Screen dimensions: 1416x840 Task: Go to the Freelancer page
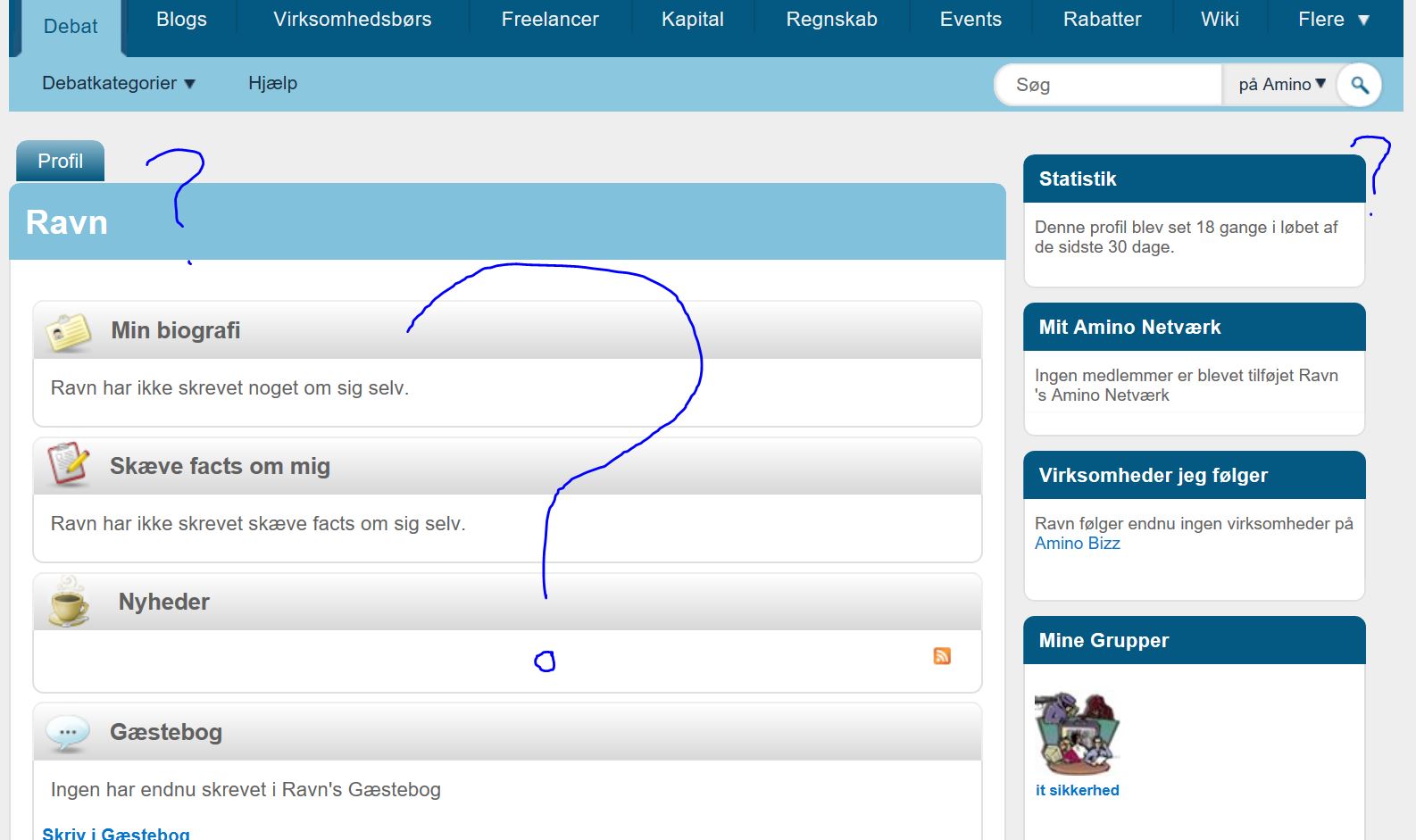550,20
